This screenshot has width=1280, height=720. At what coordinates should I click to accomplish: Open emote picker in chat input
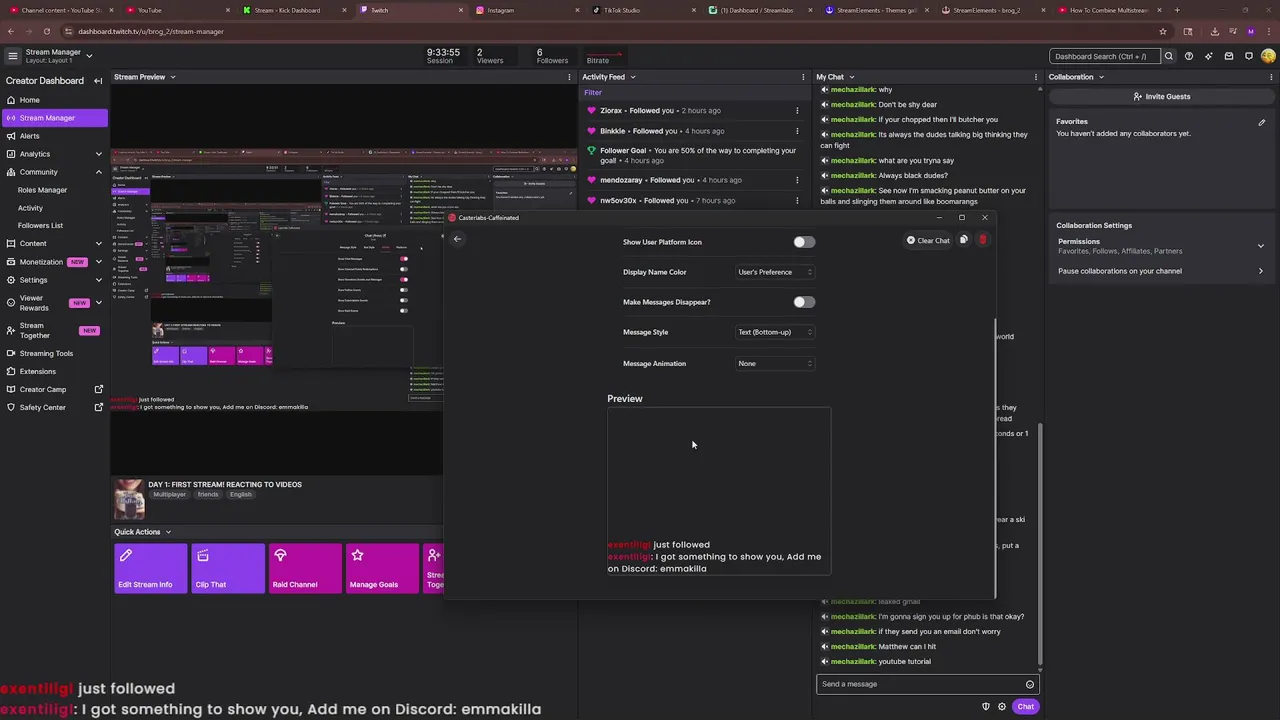point(1030,684)
